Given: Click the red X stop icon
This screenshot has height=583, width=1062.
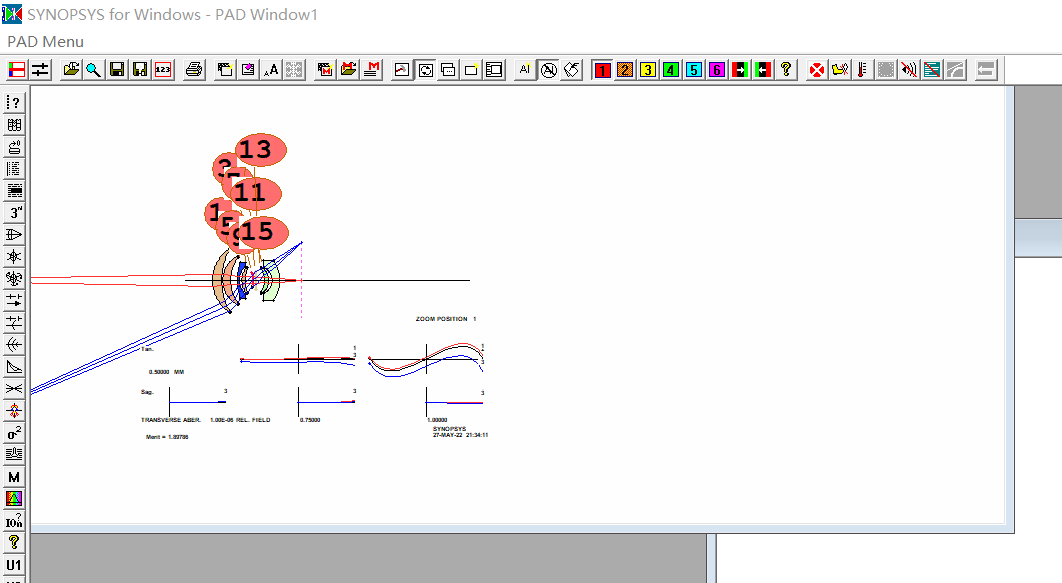Looking at the screenshot, I should click(x=817, y=70).
